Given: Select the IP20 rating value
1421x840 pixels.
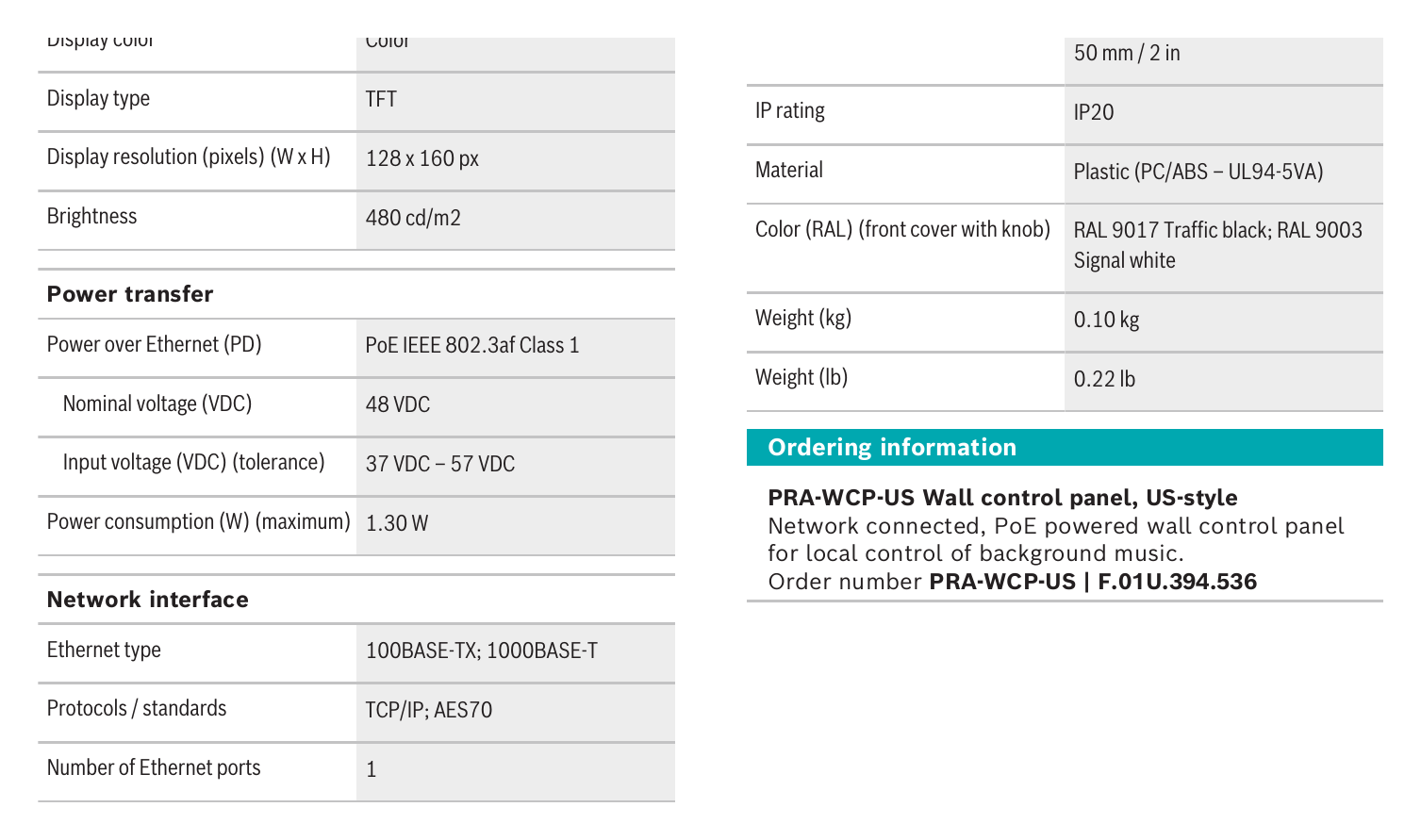Looking at the screenshot, I should click(1094, 112).
